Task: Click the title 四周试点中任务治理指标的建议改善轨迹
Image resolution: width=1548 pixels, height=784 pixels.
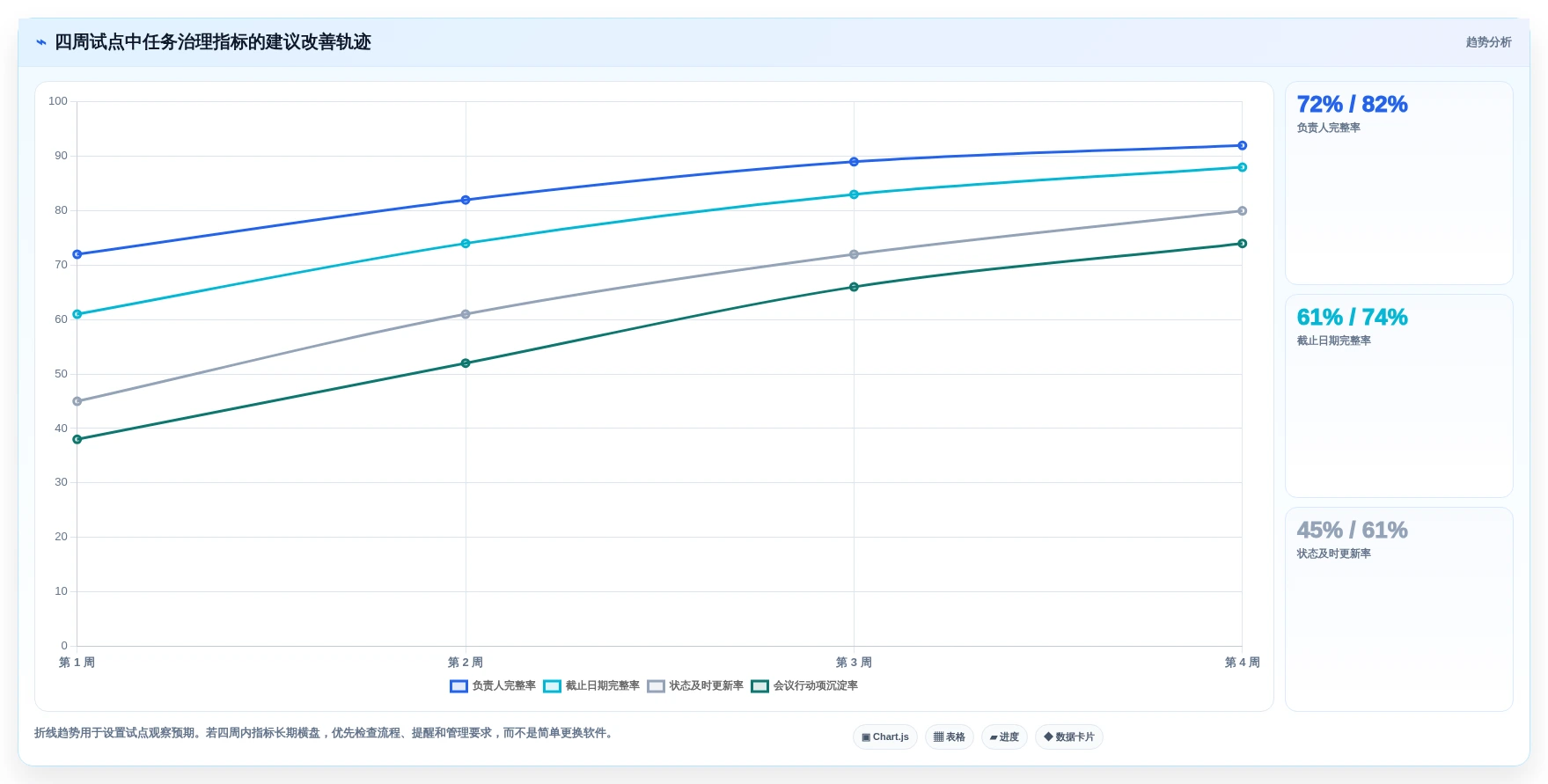Action: (213, 42)
